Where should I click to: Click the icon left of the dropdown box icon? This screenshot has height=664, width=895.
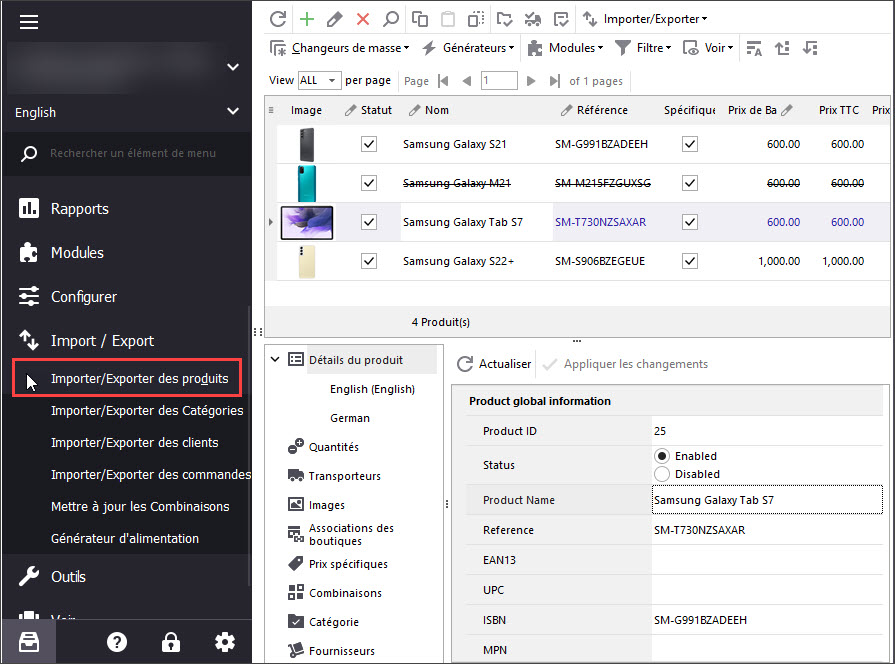[533, 19]
